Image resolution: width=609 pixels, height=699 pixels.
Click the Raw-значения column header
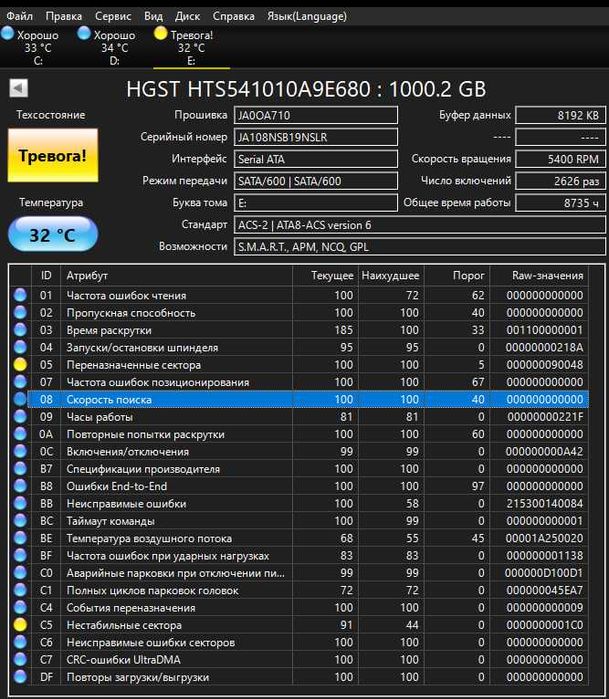tap(539, 275)
